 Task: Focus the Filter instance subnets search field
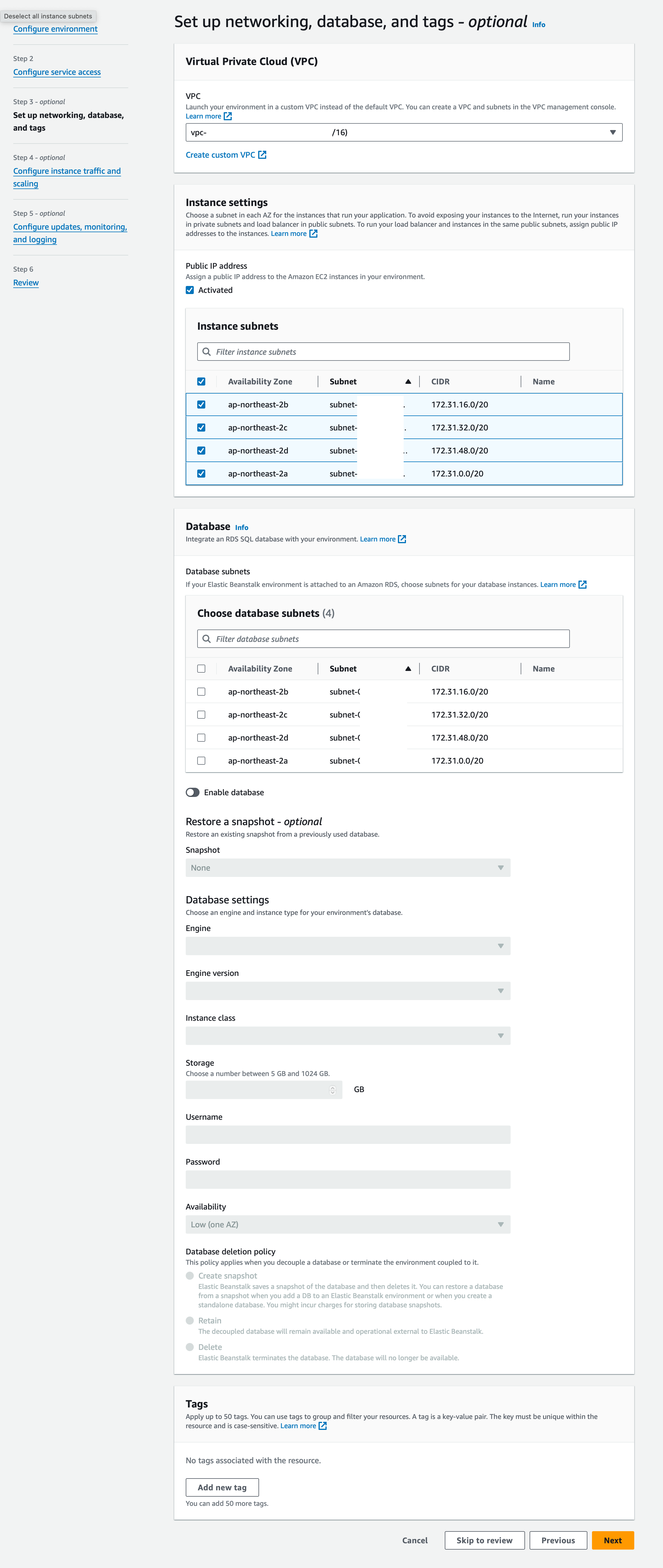(x=383, y=352)
